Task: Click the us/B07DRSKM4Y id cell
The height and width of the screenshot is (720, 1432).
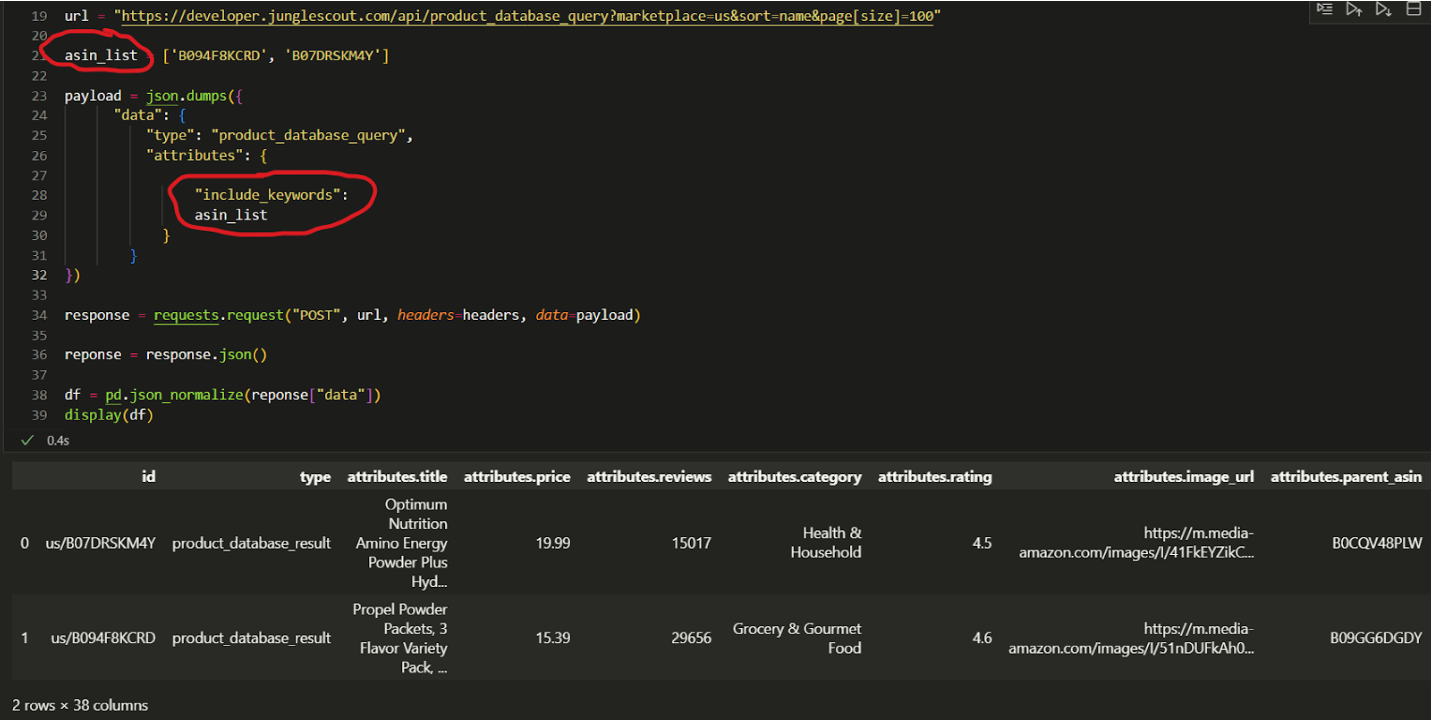Action: 101,543
